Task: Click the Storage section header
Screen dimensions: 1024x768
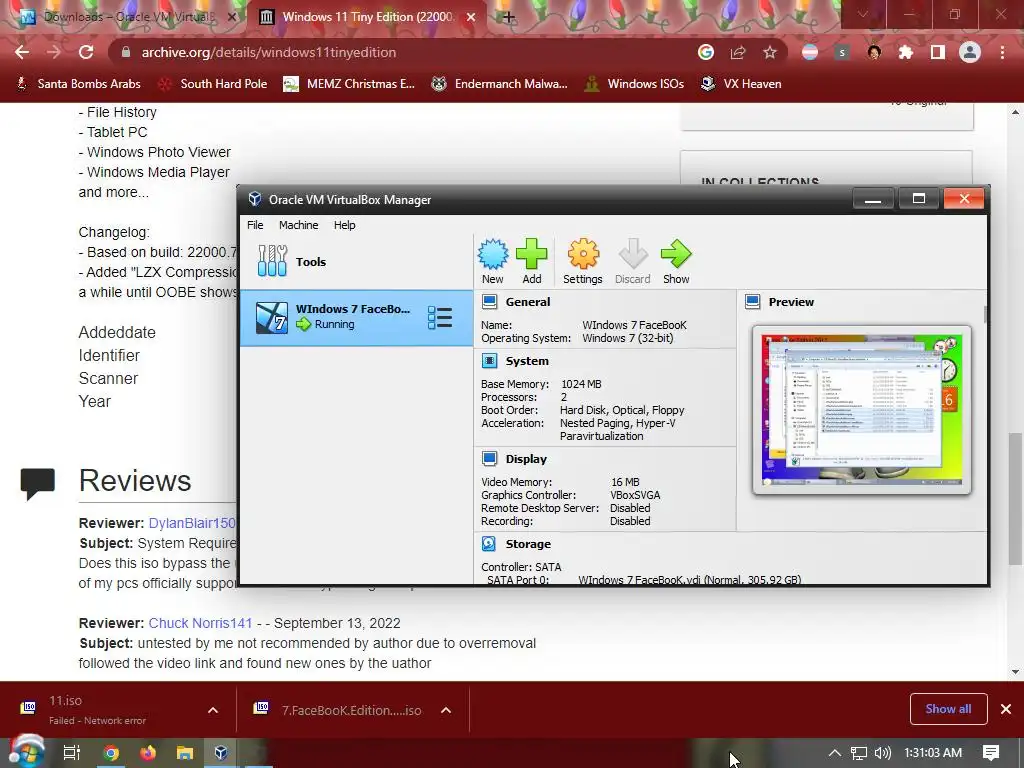Action: tap(528, 543)
